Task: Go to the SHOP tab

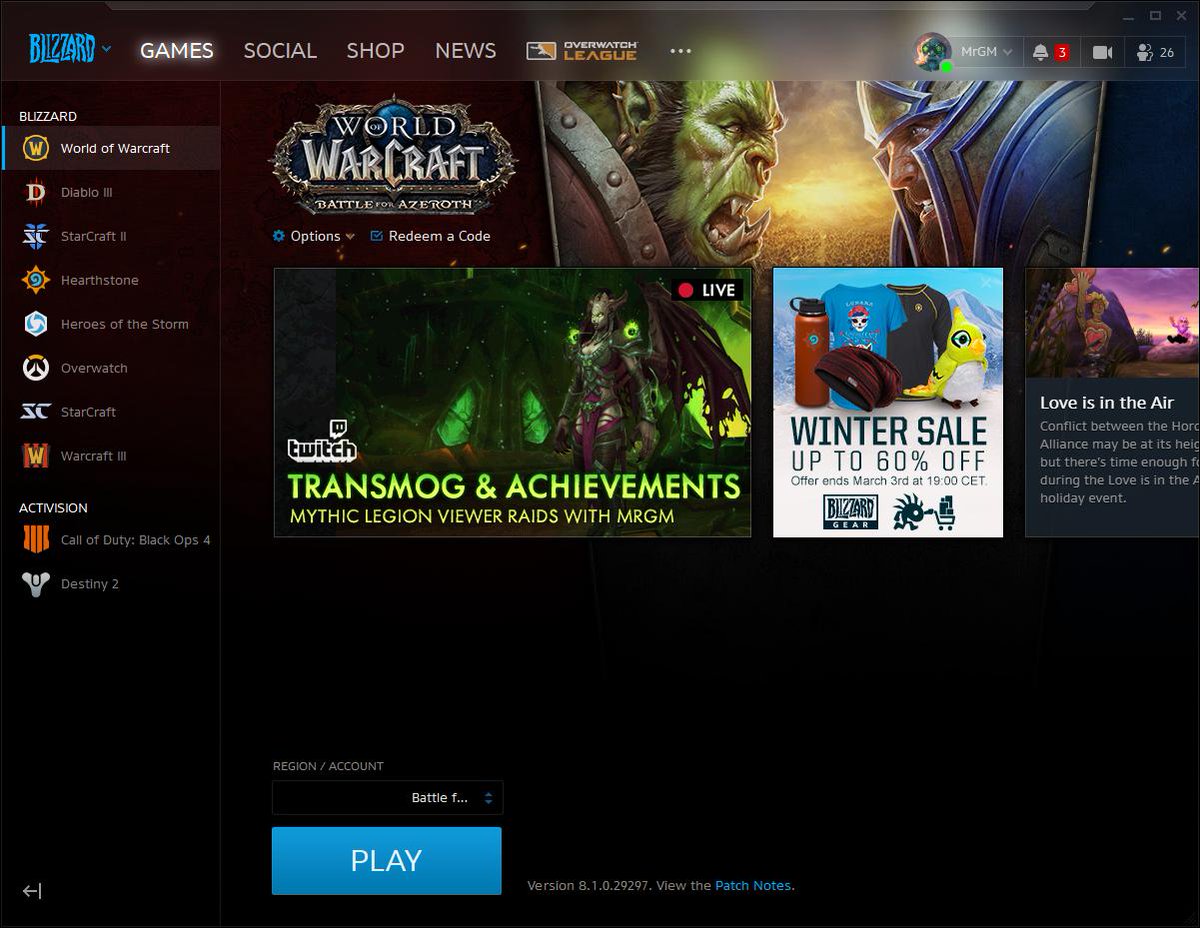Action: click(376, 50)
